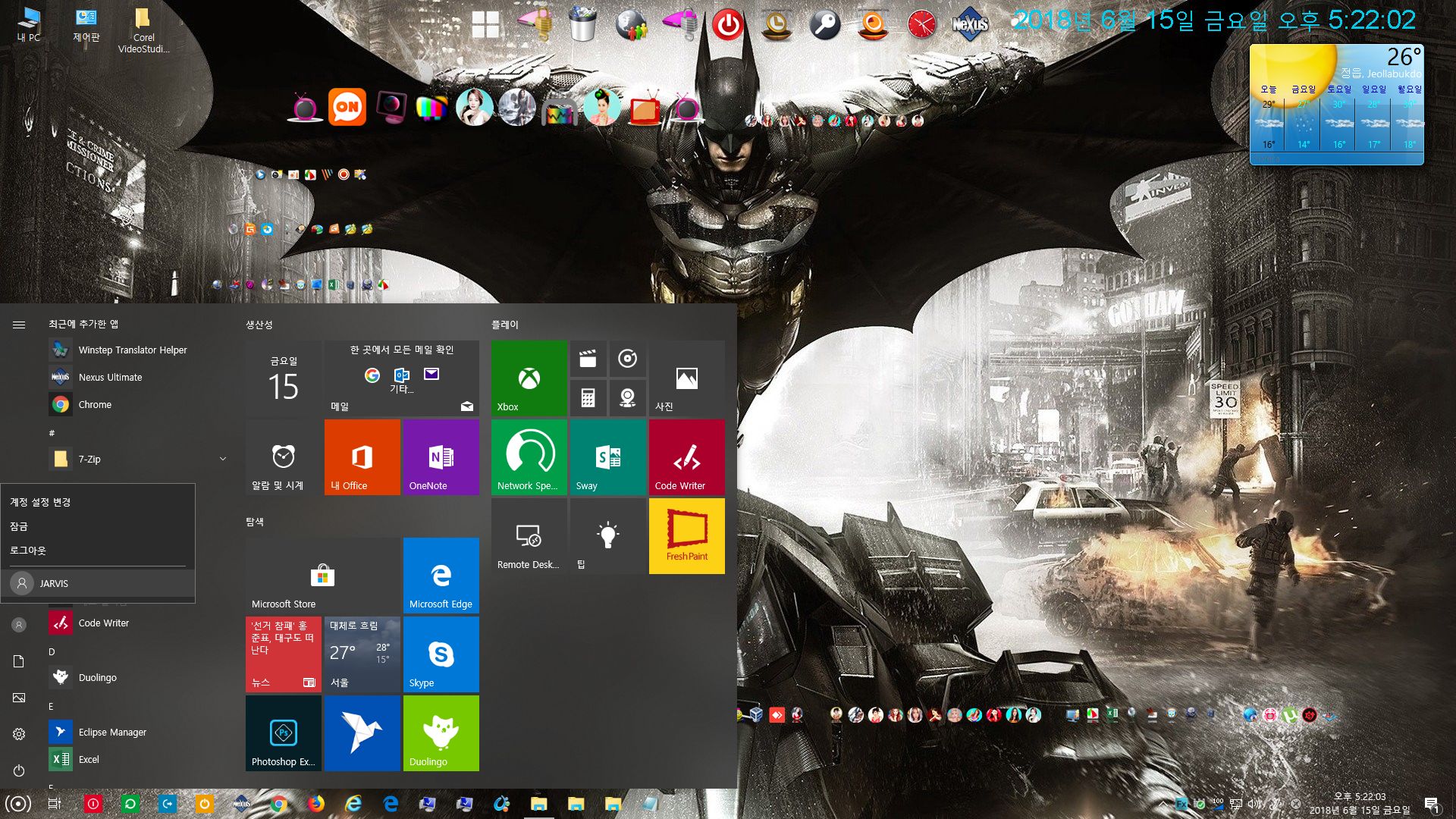Open the recycle bin dock icon

pos(582,24)
